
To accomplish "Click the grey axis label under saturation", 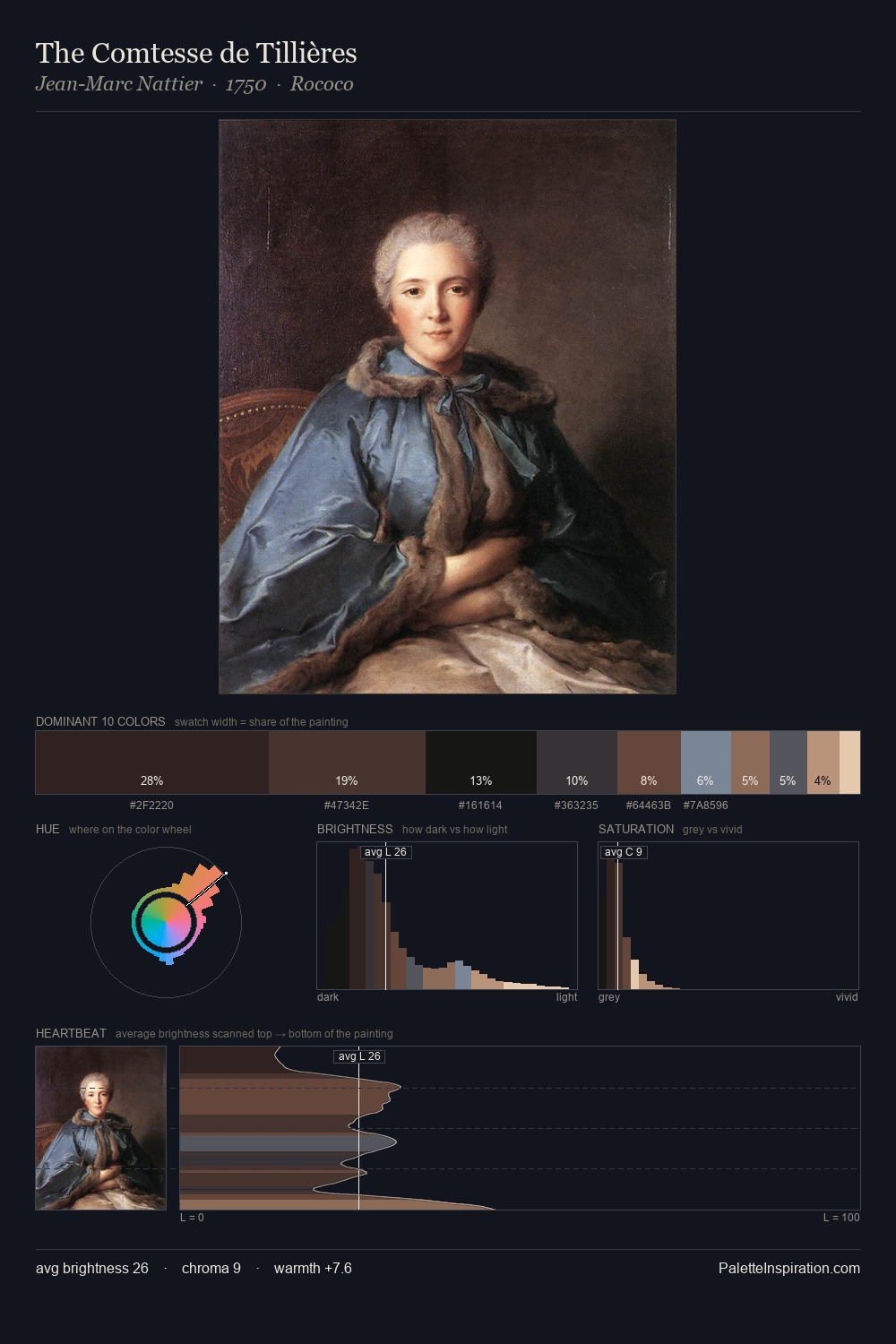I will point(609,997).
